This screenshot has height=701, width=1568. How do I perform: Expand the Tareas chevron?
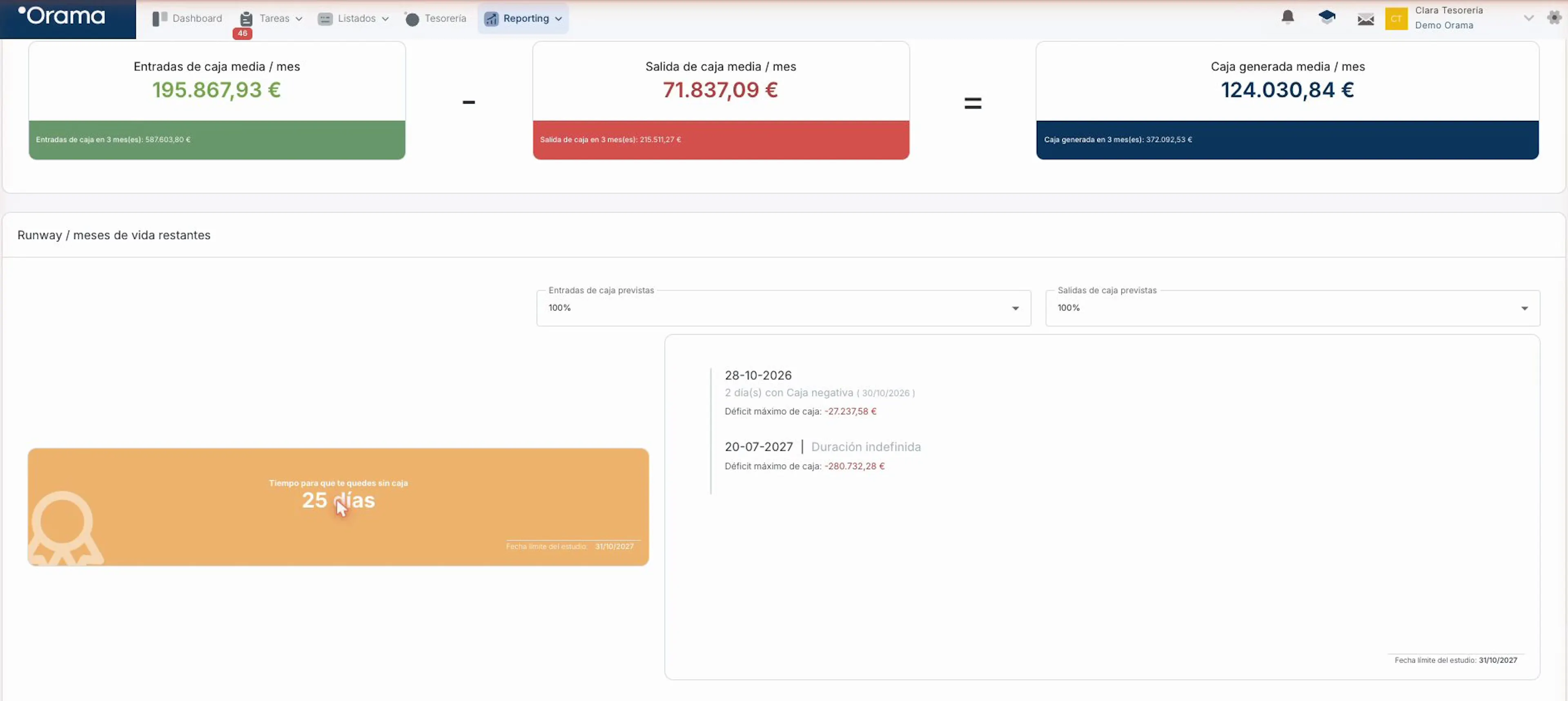[x=299, y=19]
